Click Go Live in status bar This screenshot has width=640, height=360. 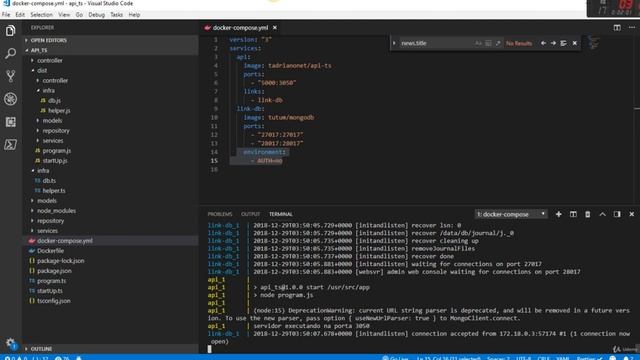tap(395, 358)
